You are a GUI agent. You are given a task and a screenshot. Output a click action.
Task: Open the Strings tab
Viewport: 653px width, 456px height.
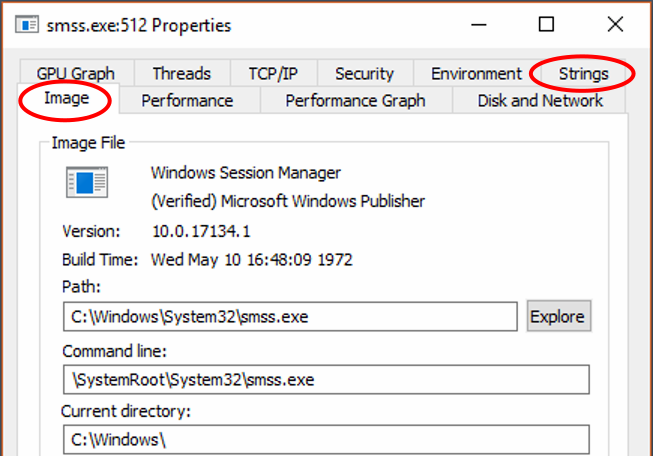[584, 73]
